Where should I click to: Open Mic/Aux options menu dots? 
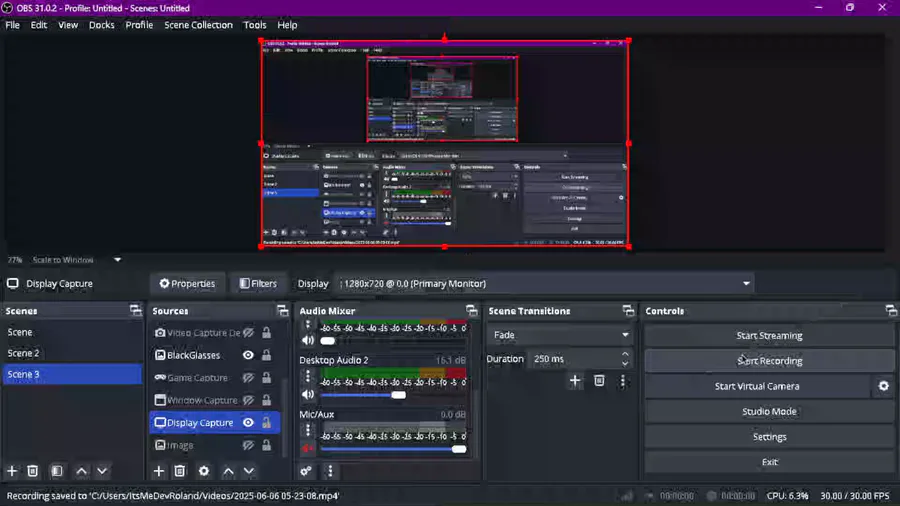[308, 430]
